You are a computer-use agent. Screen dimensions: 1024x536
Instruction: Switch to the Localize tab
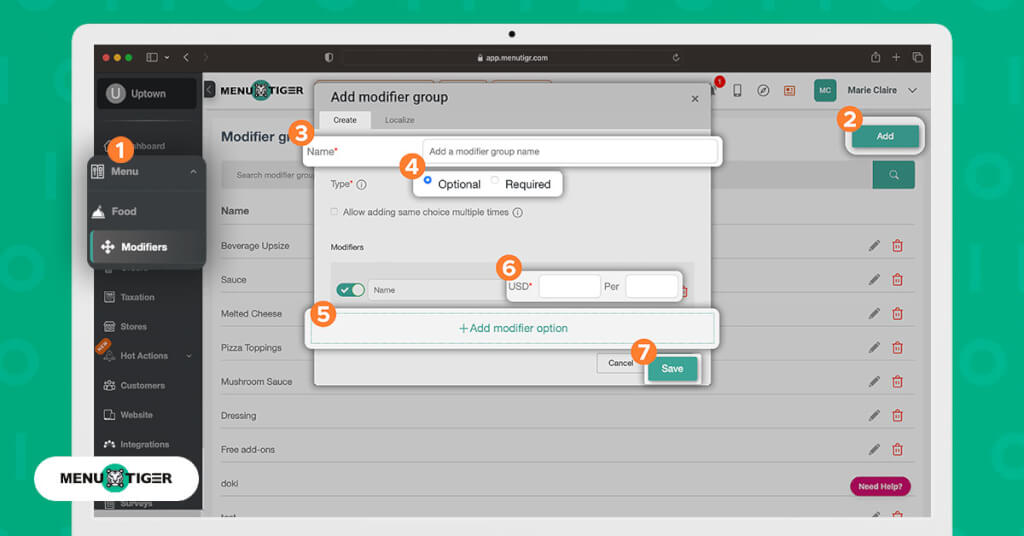[400, 120]
